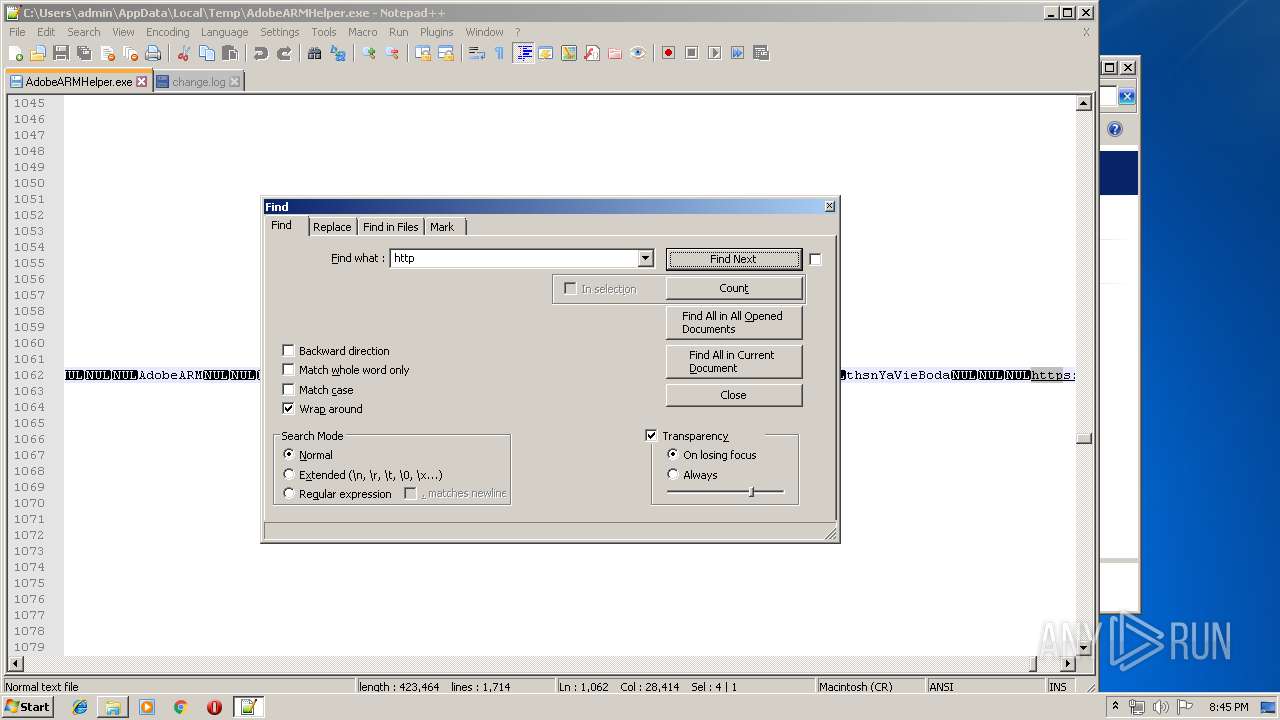Open the Macro menu
Image resolution: width=1280 pixels, height=720 pixels.
coord(362,32)
